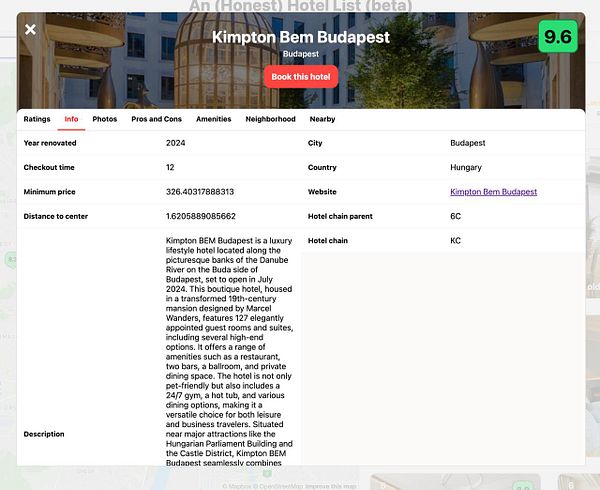Select the hotel chain parent value 6C
Image resolution: width=600 pixels, height=490 pixels.
[x=455, y=217]
